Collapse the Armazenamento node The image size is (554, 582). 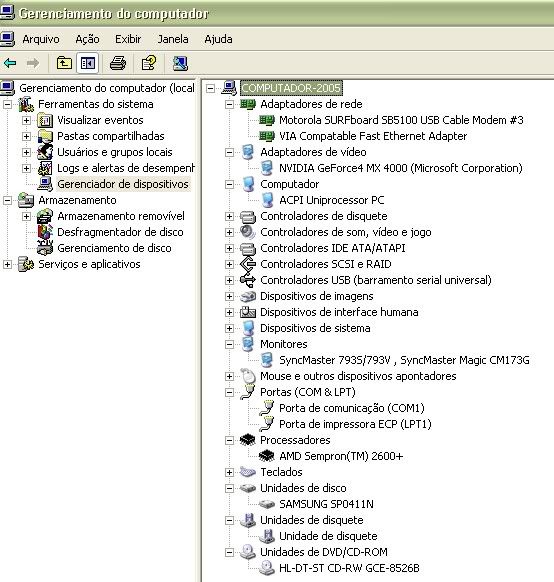point(7,200)
